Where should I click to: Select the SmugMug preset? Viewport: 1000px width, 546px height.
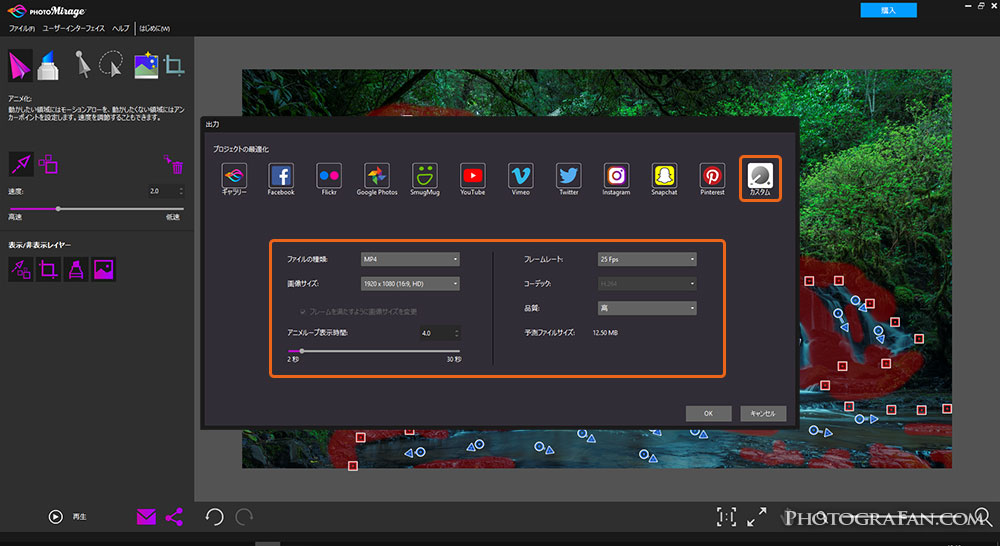[425, 179]
